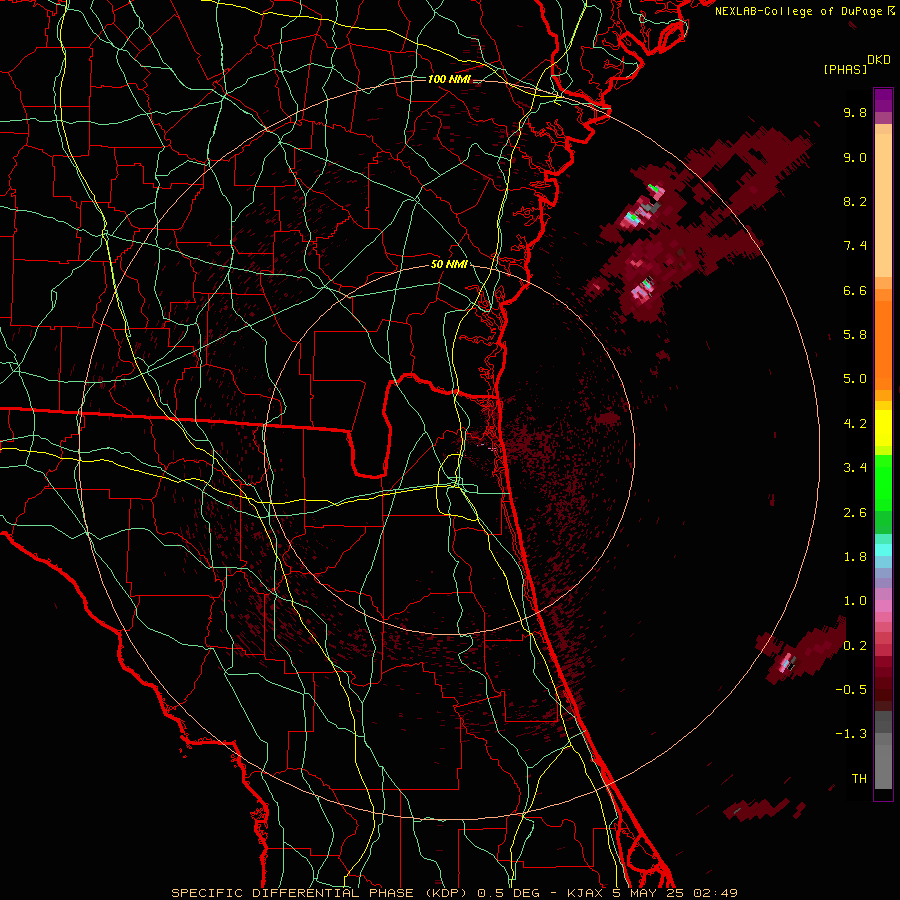Click the -1.3 scale value
900x900 pixels.
[851, 734]
